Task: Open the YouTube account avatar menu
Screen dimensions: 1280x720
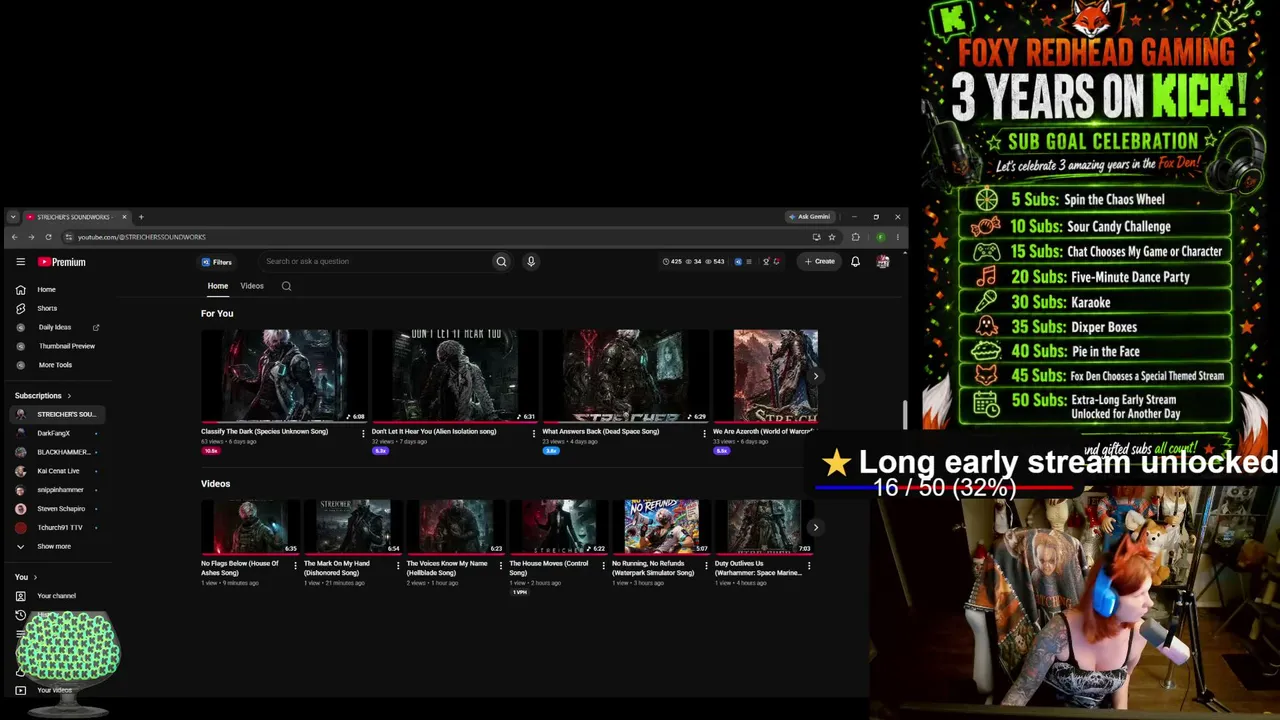Action: tap(883, 262)
